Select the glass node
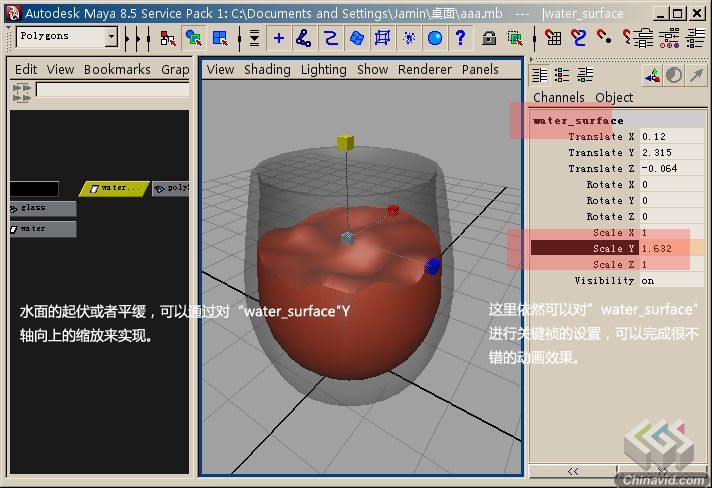 point(43,208)
